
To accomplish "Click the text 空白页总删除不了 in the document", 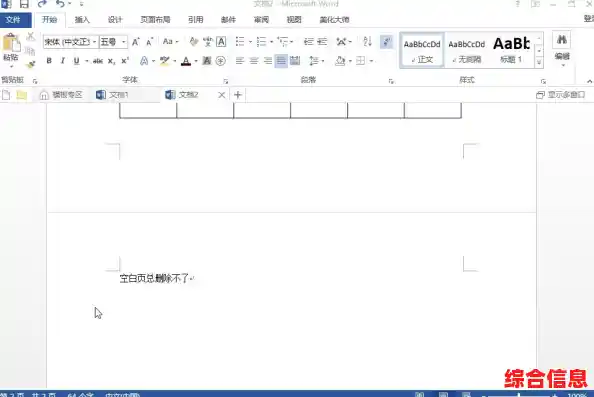I will pyautogui.click(x=154, y=278).
